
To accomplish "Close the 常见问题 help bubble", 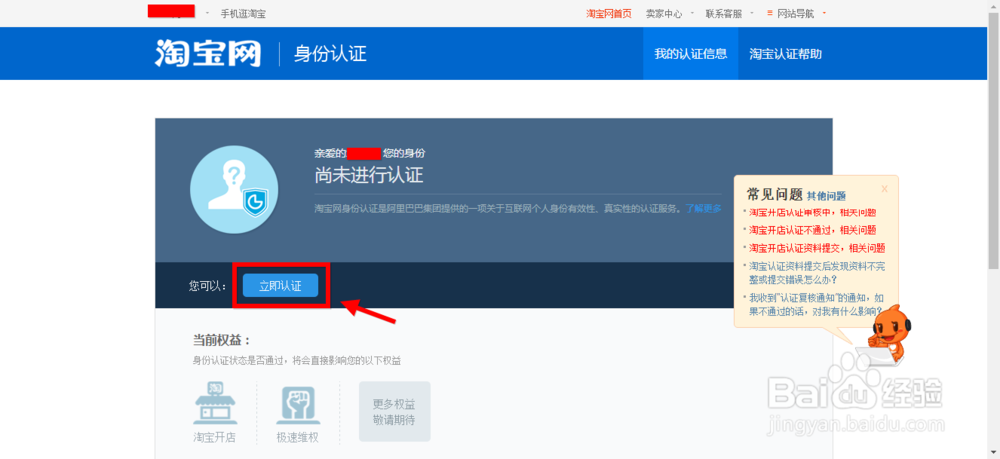I will click(x=885, y=189).
